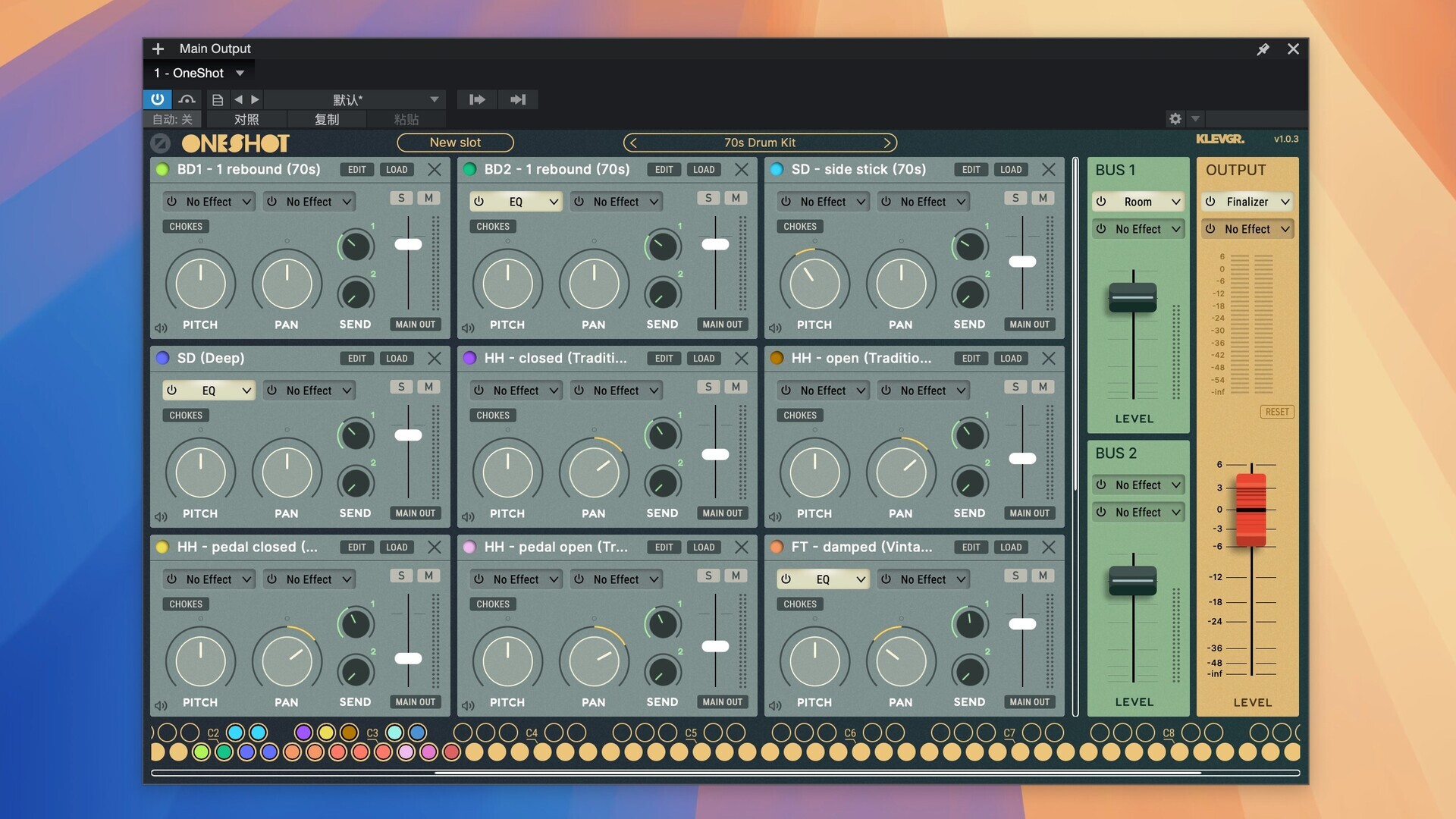Solo the HH - open slot

coord(1015,387)
